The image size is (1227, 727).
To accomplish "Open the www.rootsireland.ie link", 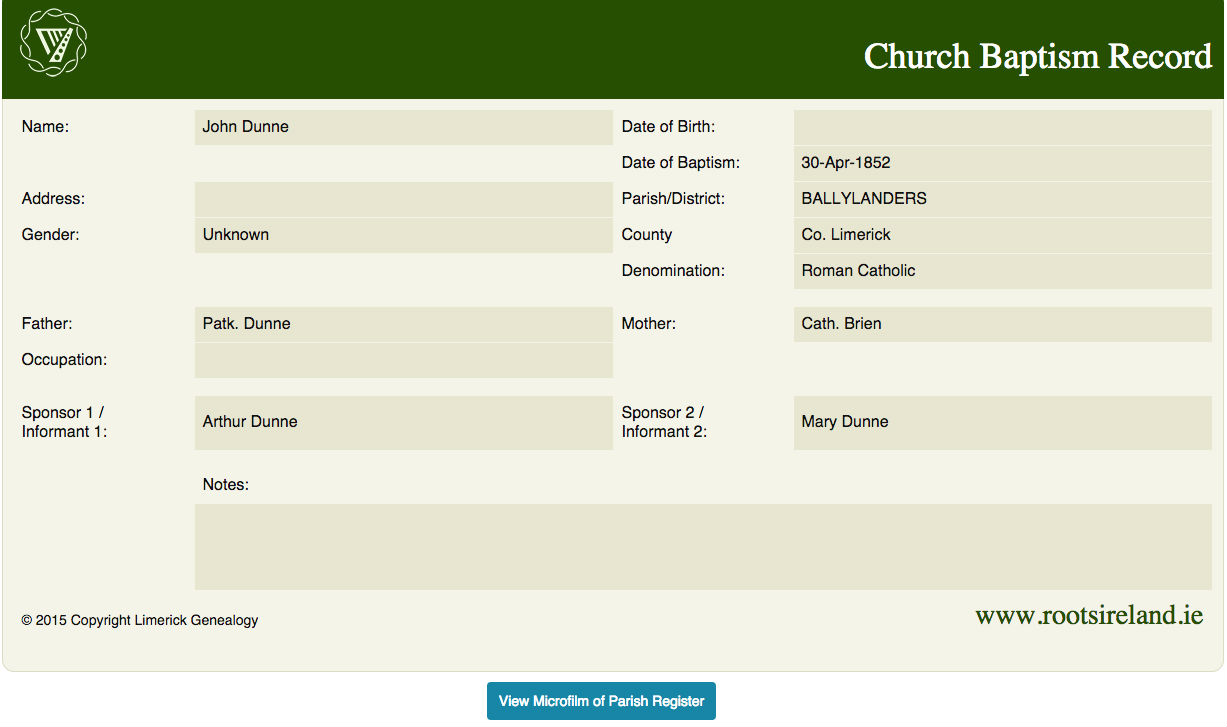I will (1088, 615).
